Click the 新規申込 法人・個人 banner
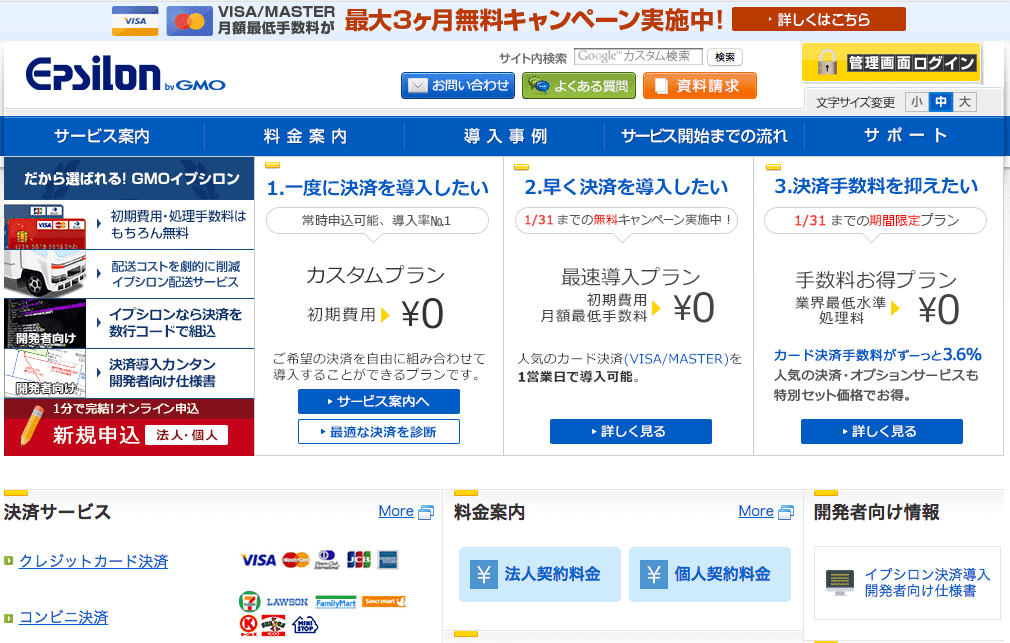1010x643 pixels. click(x=129, y=427)
